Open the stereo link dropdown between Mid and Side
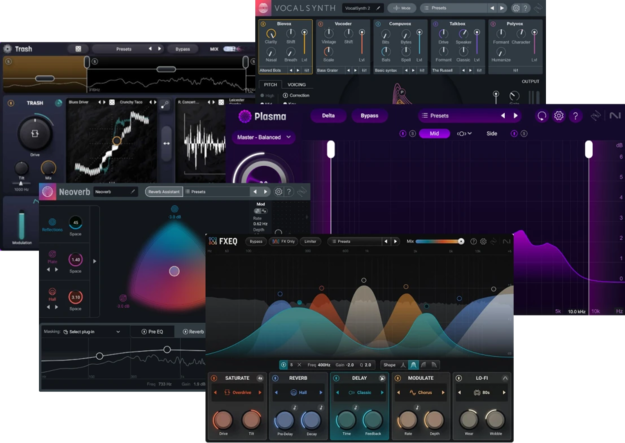Viewport: 625px width, 443px height. (464, 134)
